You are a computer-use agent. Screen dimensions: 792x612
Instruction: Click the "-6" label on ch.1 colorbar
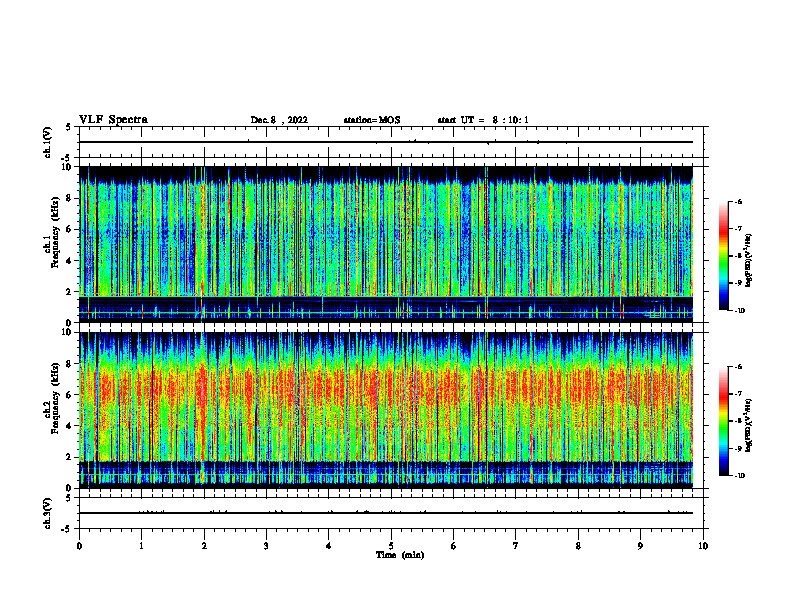coord(738,202)
